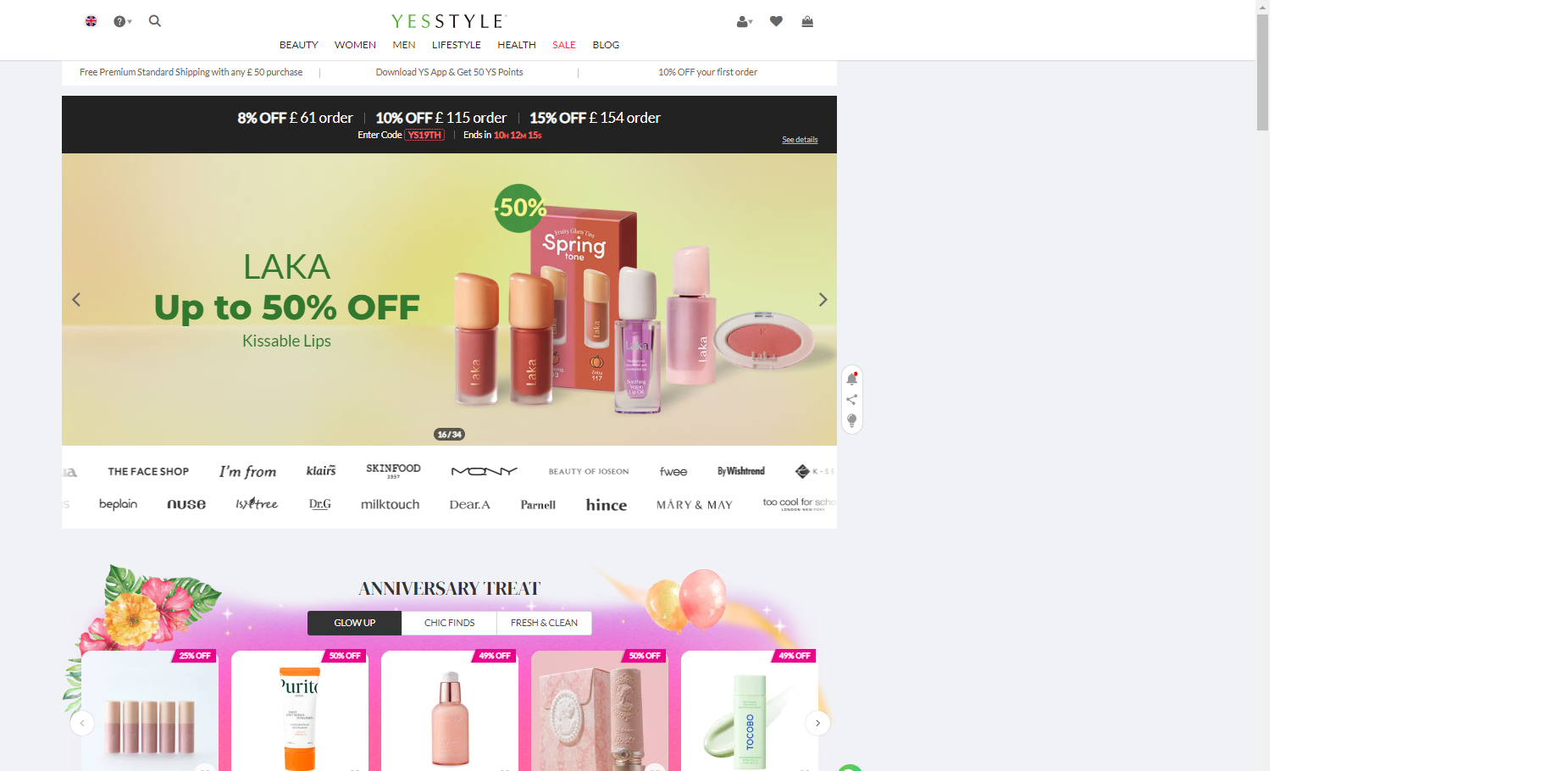This screenshot has height=771, width=1568.
Task: Open the UK flag country selector
Action: click(91, 21)
